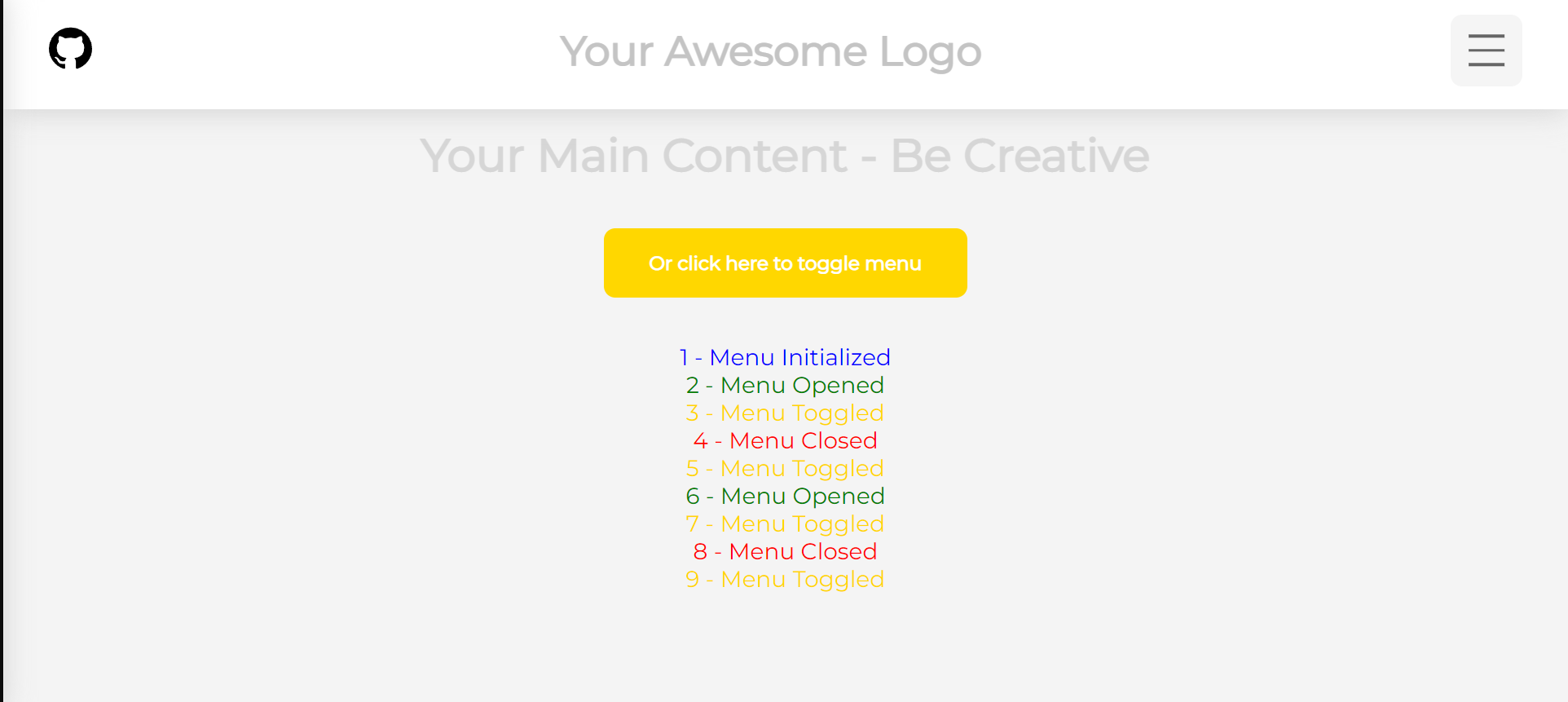Screen dimensions: 1568x702
Task: Click the "Your Main Content - Be Creative" heading
Action: pyautogui.click(x=784, y=156)
